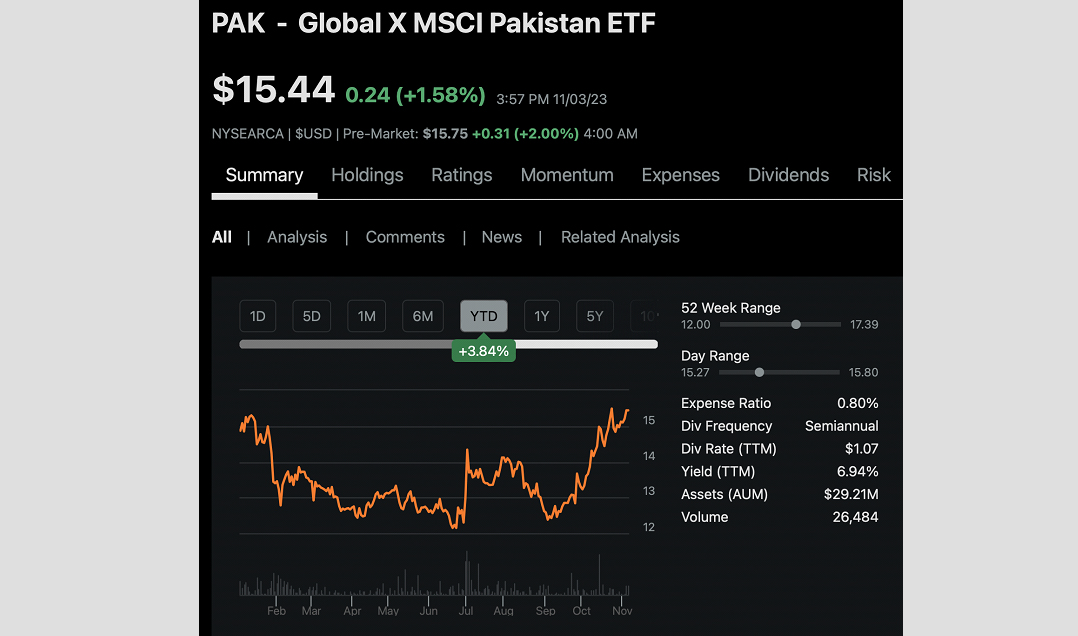Show Comments filter

(405, 237)
